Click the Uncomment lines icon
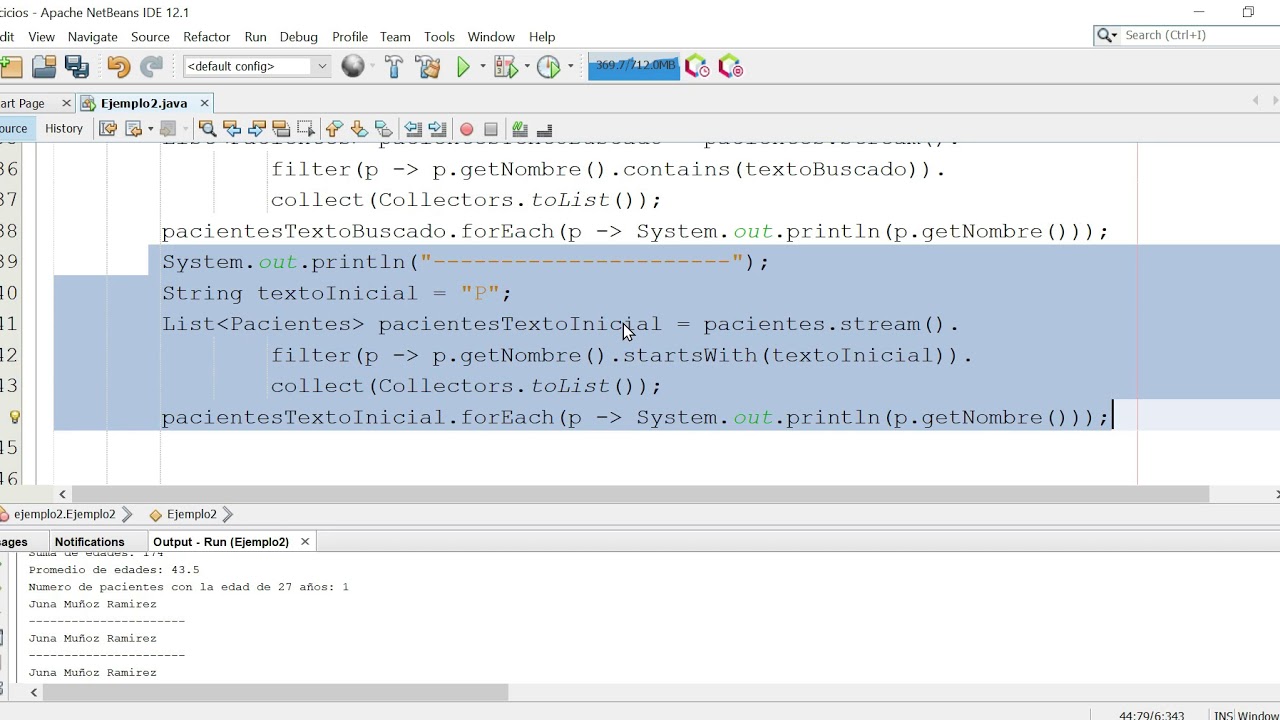The height and width of the screenshot is (720, 1280). [x=545, y=129]
